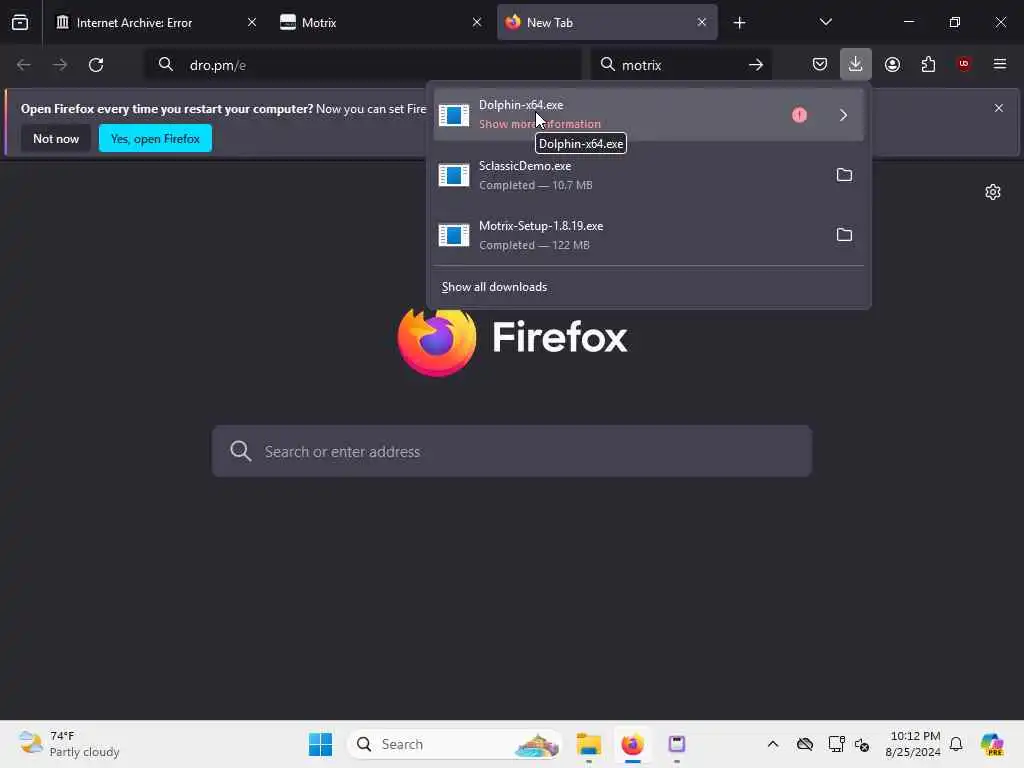Screen dimensions: 1024x768
Task: Click the network tray icon
Action: 836,744
